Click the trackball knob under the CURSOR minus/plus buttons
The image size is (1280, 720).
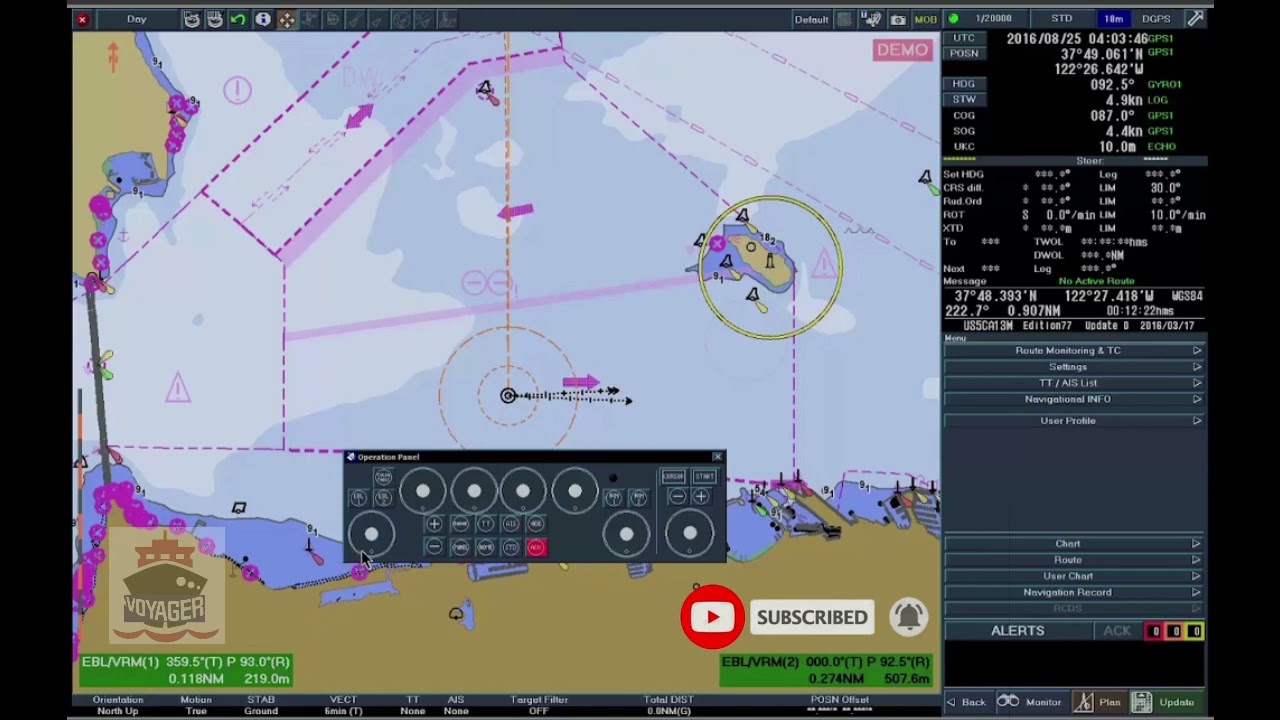(690, 532)
